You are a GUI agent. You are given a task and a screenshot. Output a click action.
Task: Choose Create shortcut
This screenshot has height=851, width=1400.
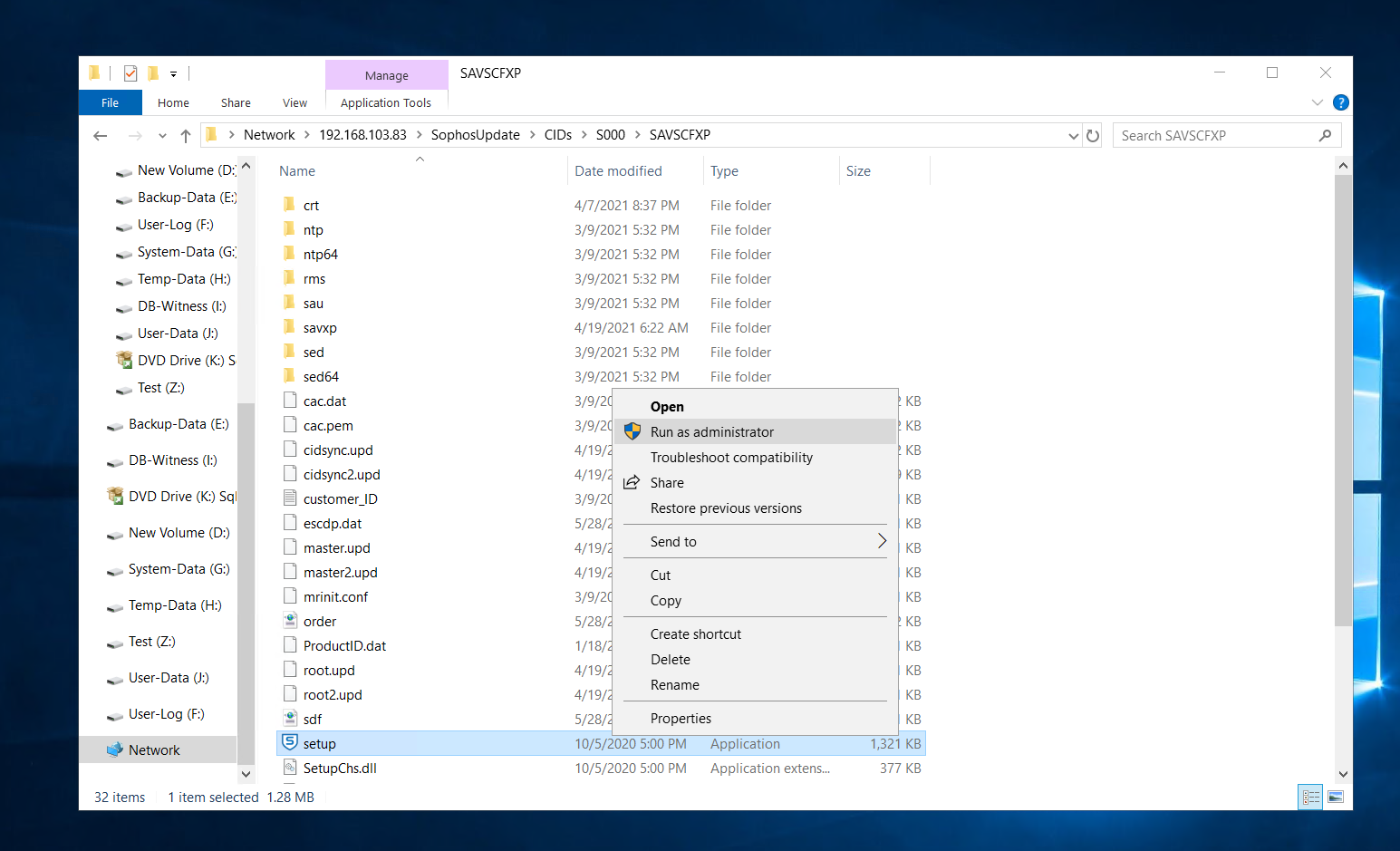(755, 634)
